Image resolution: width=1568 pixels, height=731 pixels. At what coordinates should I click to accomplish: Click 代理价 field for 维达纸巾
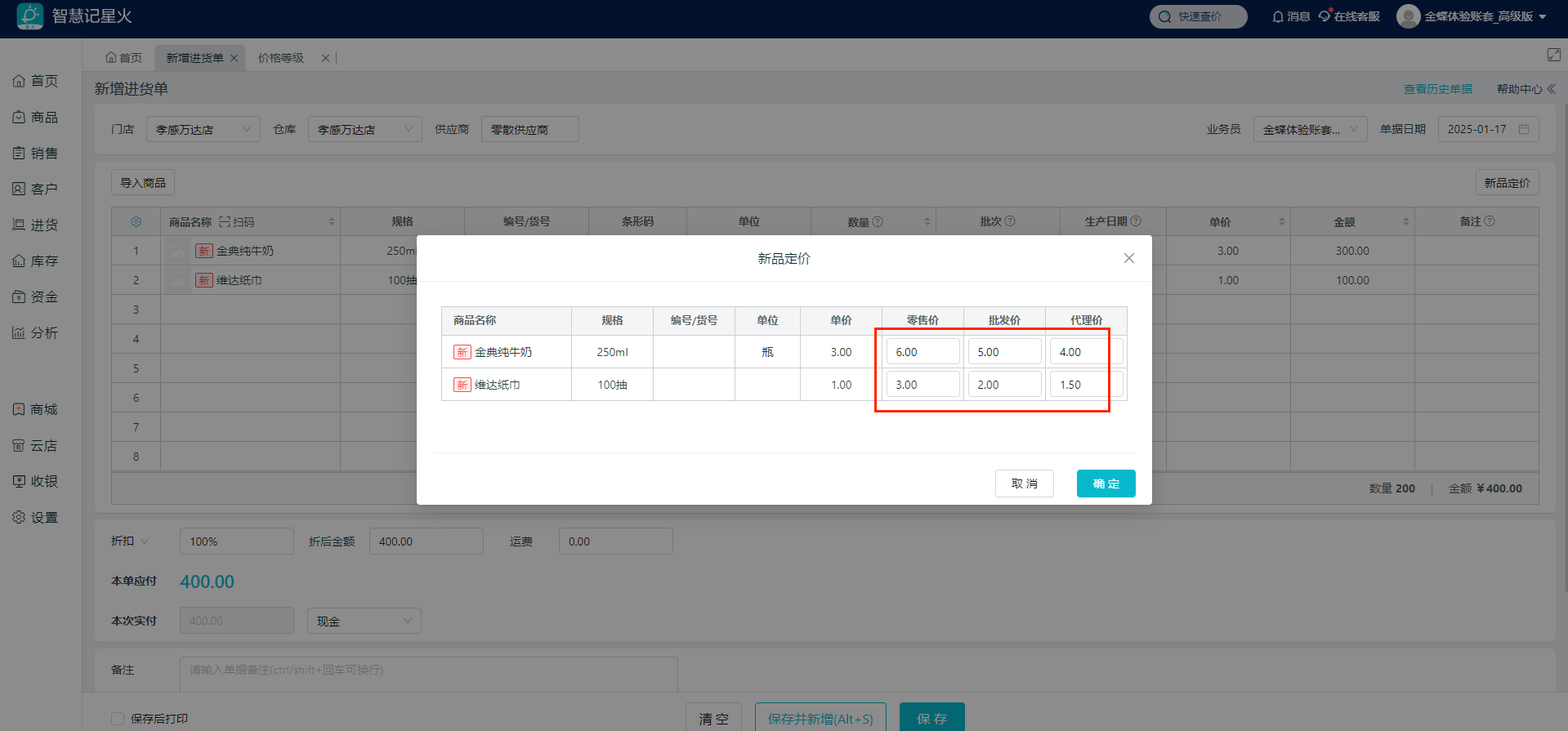[x=1086, y=385]
